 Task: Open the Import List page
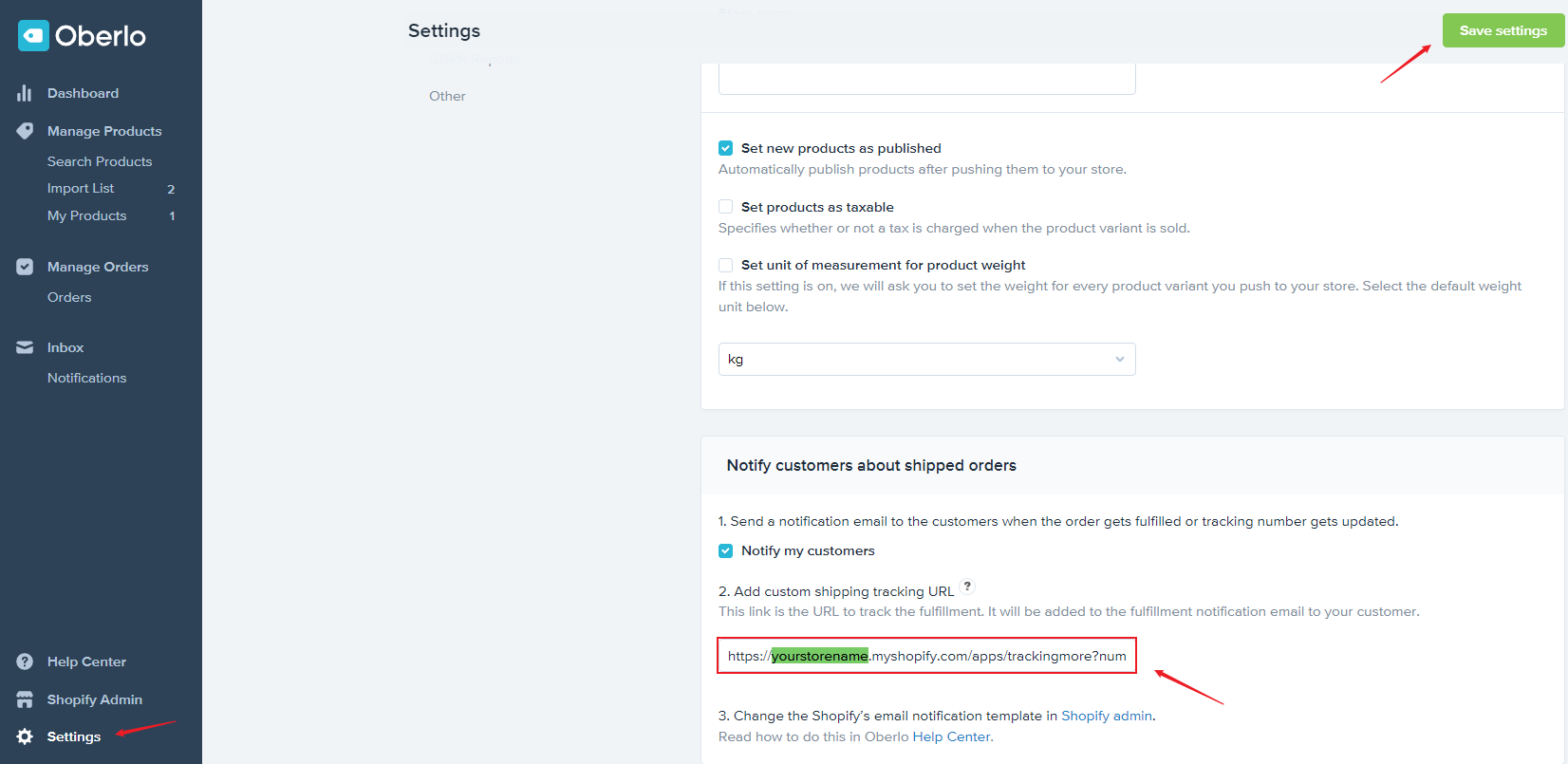click(81, 189)
